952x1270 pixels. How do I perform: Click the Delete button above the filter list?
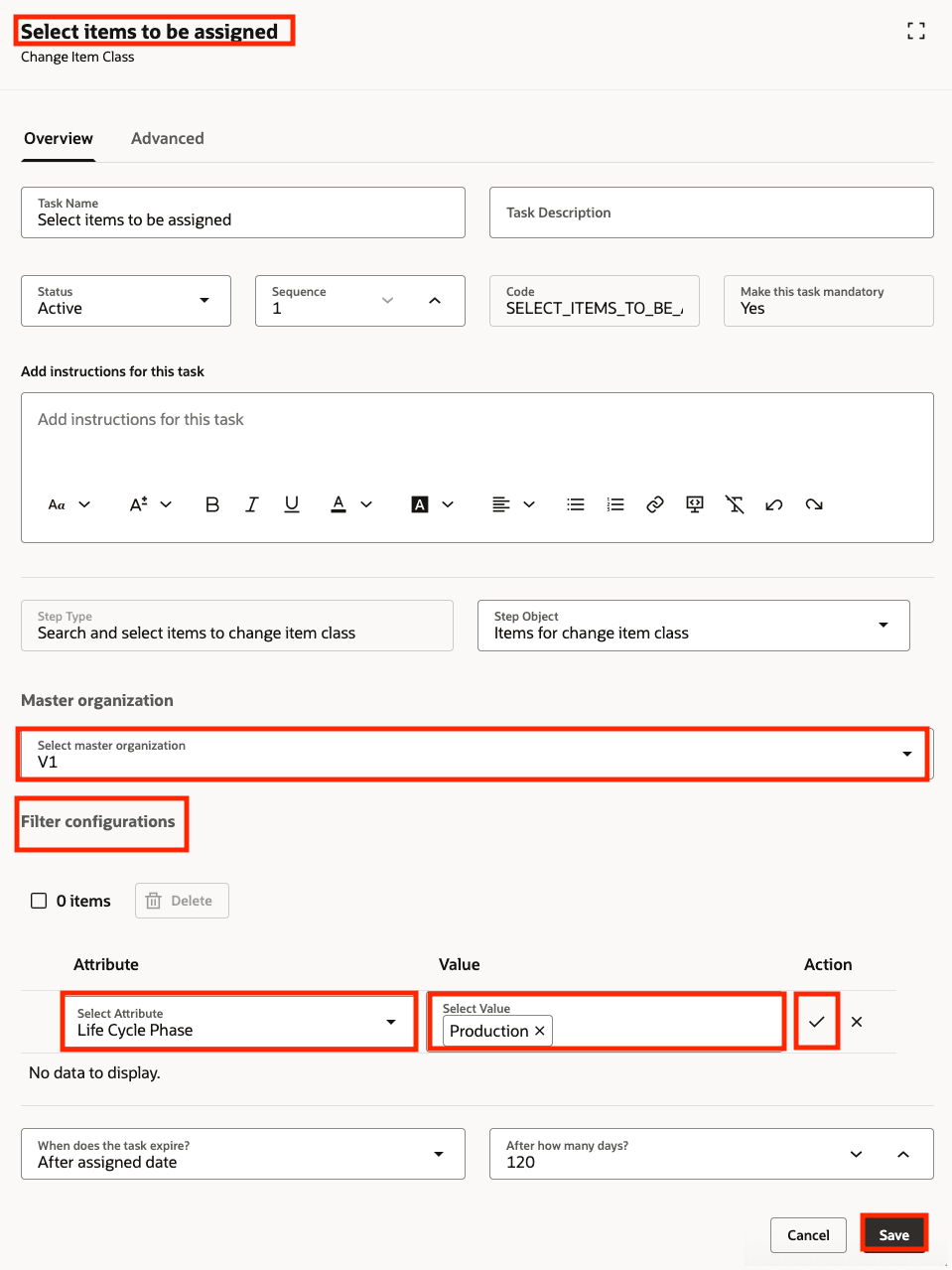(182, 900)
